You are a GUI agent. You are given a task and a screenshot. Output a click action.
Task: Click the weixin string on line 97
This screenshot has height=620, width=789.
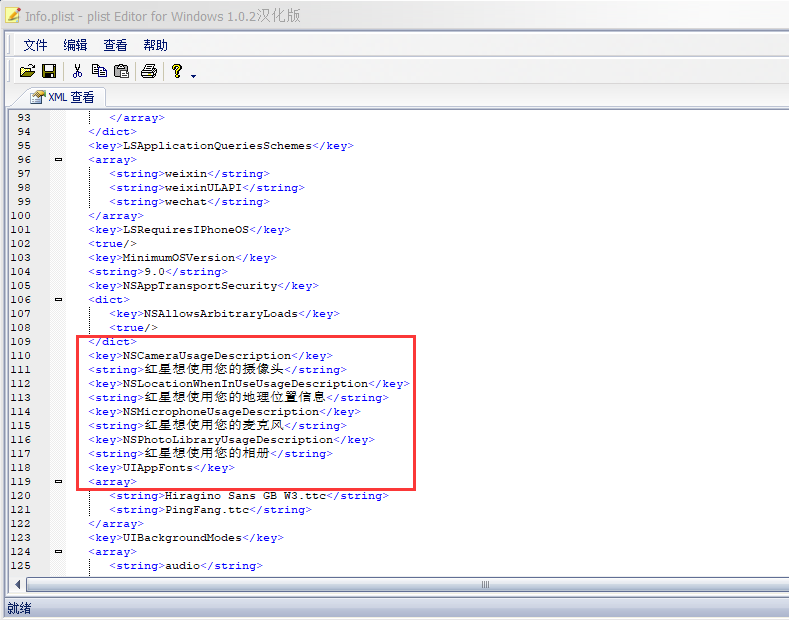tap(186, 174)
